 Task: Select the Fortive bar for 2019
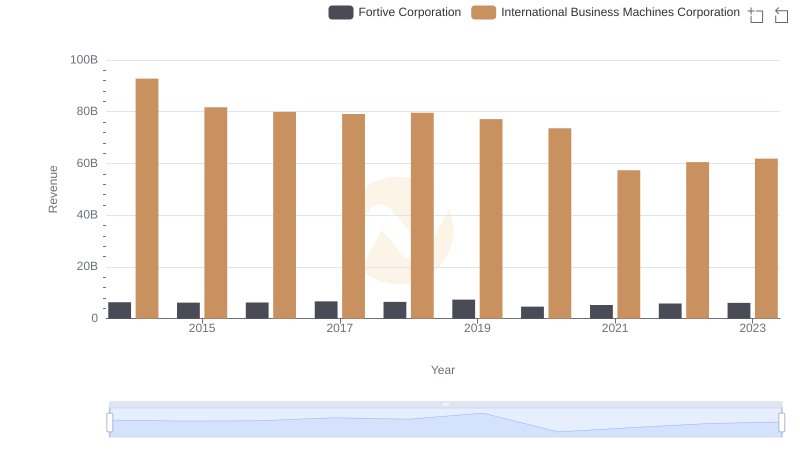tap(463, 309)
